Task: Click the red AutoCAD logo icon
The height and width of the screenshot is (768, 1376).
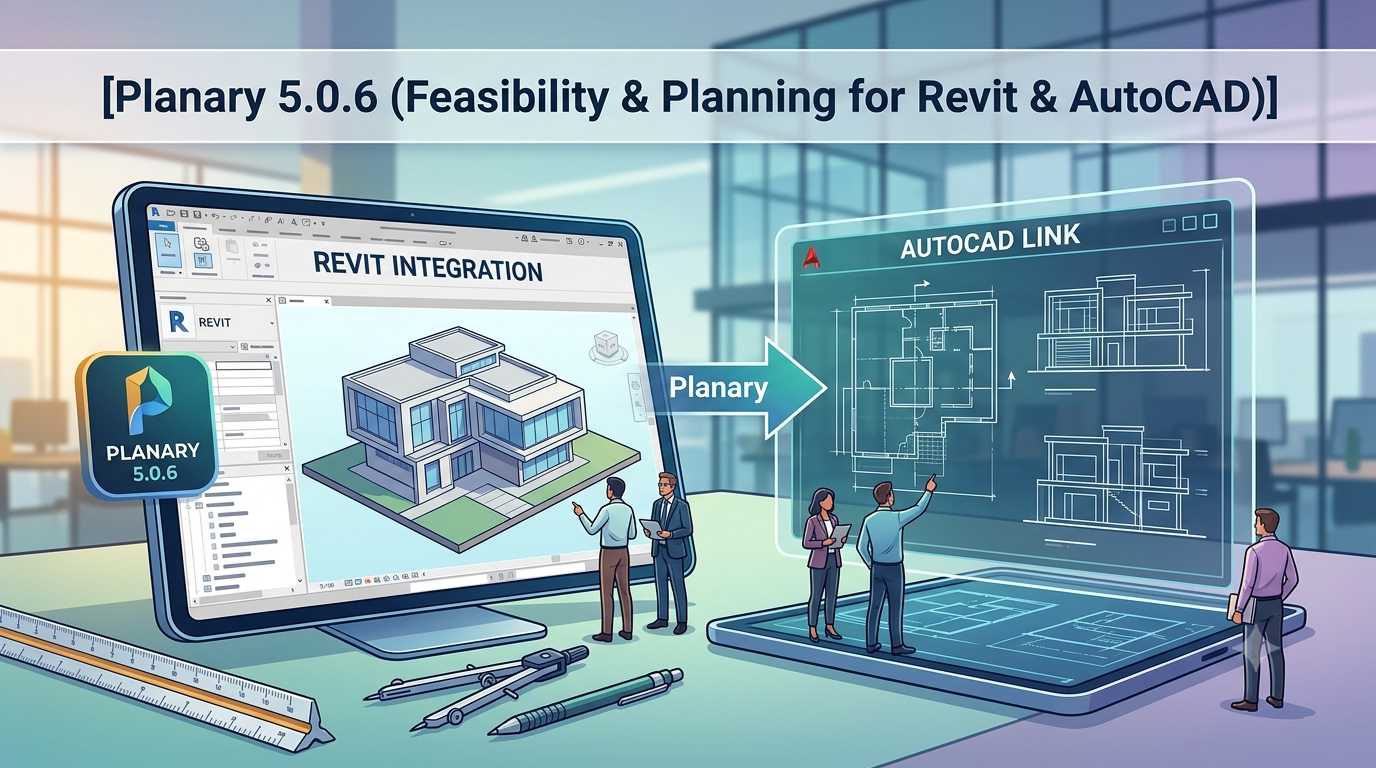Action: (813, 257)
